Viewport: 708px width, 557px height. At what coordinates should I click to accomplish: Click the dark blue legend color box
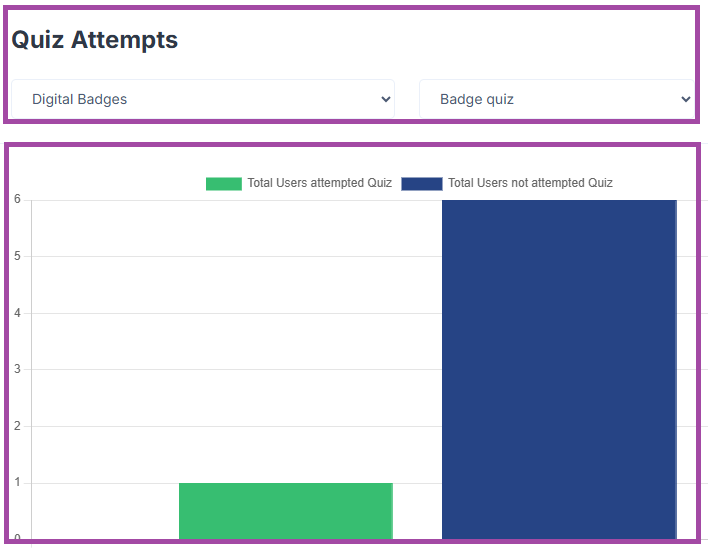click(421, 183)
